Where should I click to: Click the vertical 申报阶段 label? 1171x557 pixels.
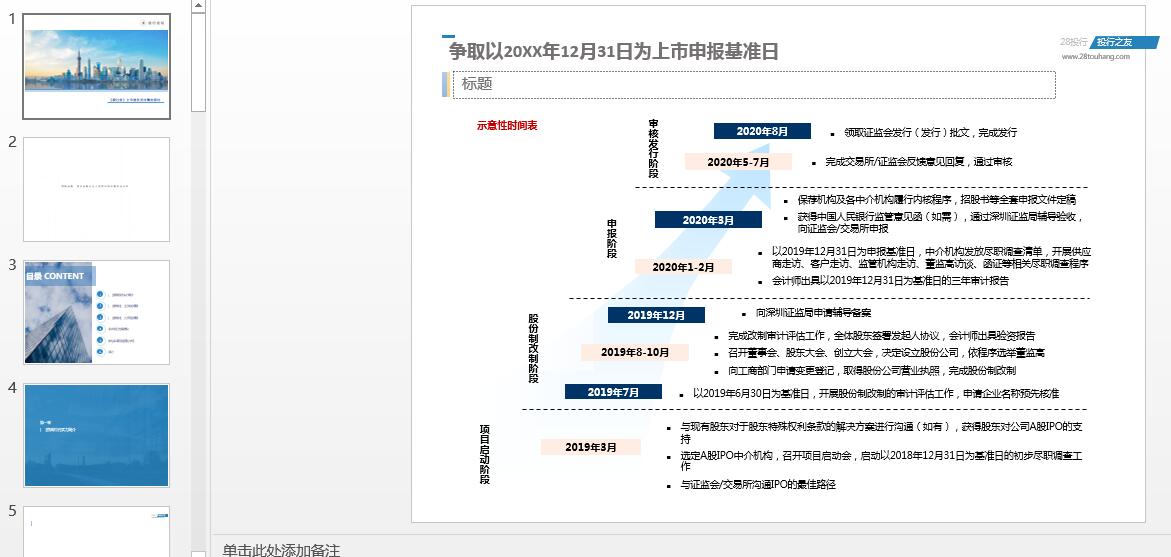612,239
